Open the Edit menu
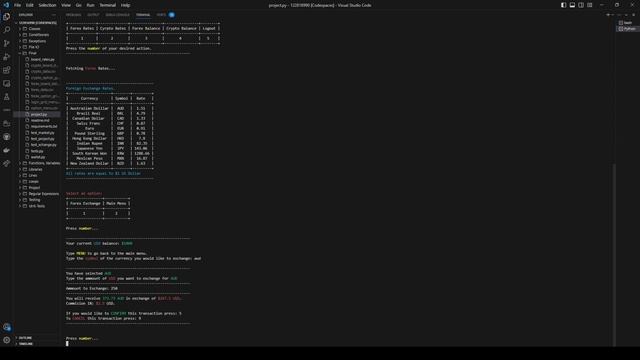This screenshot has height=360, width=640. point(29,5)
